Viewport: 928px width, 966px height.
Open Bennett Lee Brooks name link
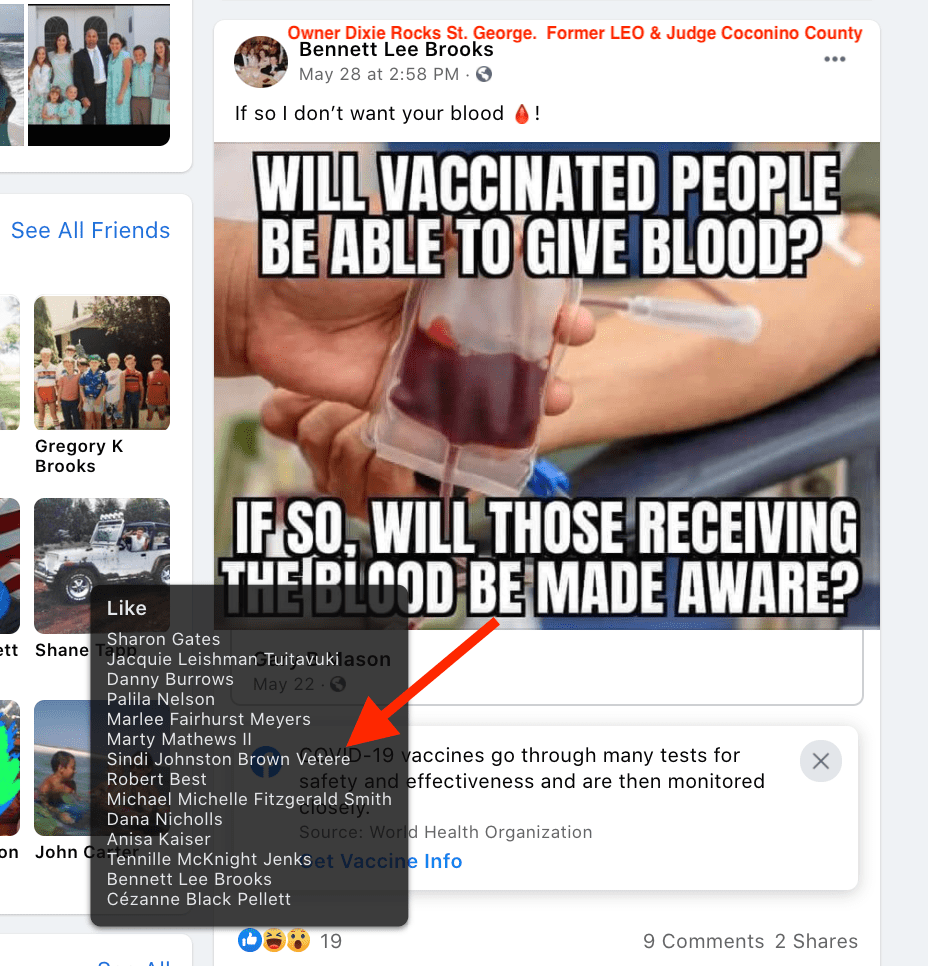[x=396, y=49]
